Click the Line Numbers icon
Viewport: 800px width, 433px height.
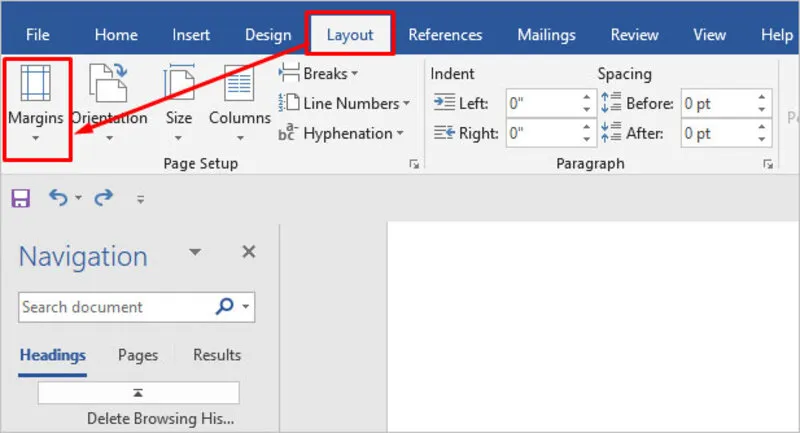(x=289, y=103)
